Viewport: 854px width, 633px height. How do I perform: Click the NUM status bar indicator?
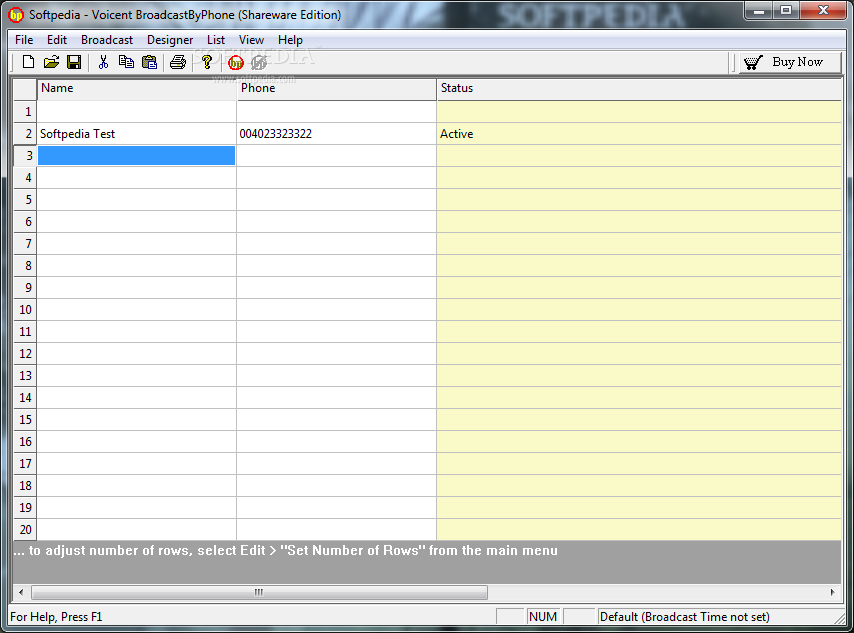tap(543, 617)
